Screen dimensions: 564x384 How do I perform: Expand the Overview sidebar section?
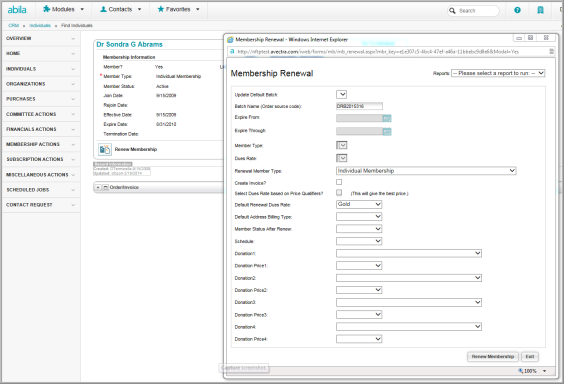(41, 38)
